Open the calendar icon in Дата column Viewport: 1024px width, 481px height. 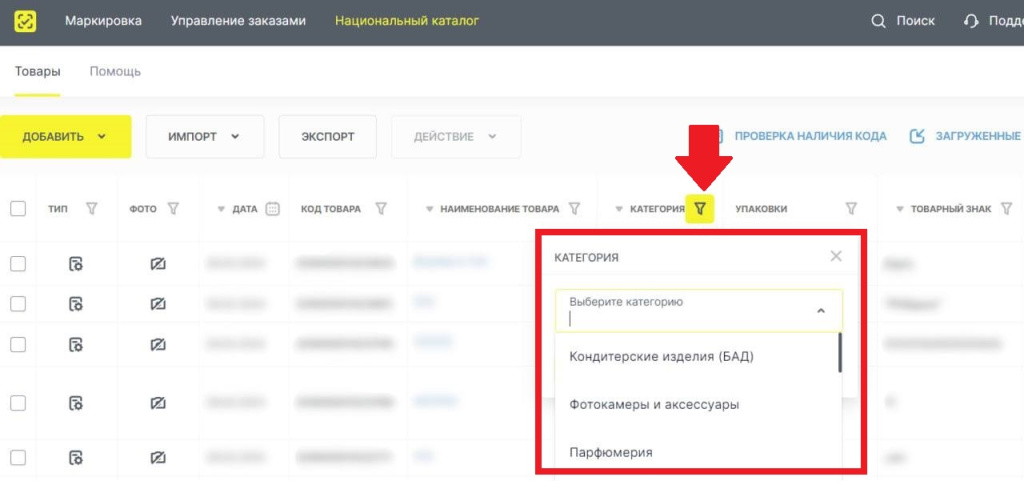(x=273, y=209)
